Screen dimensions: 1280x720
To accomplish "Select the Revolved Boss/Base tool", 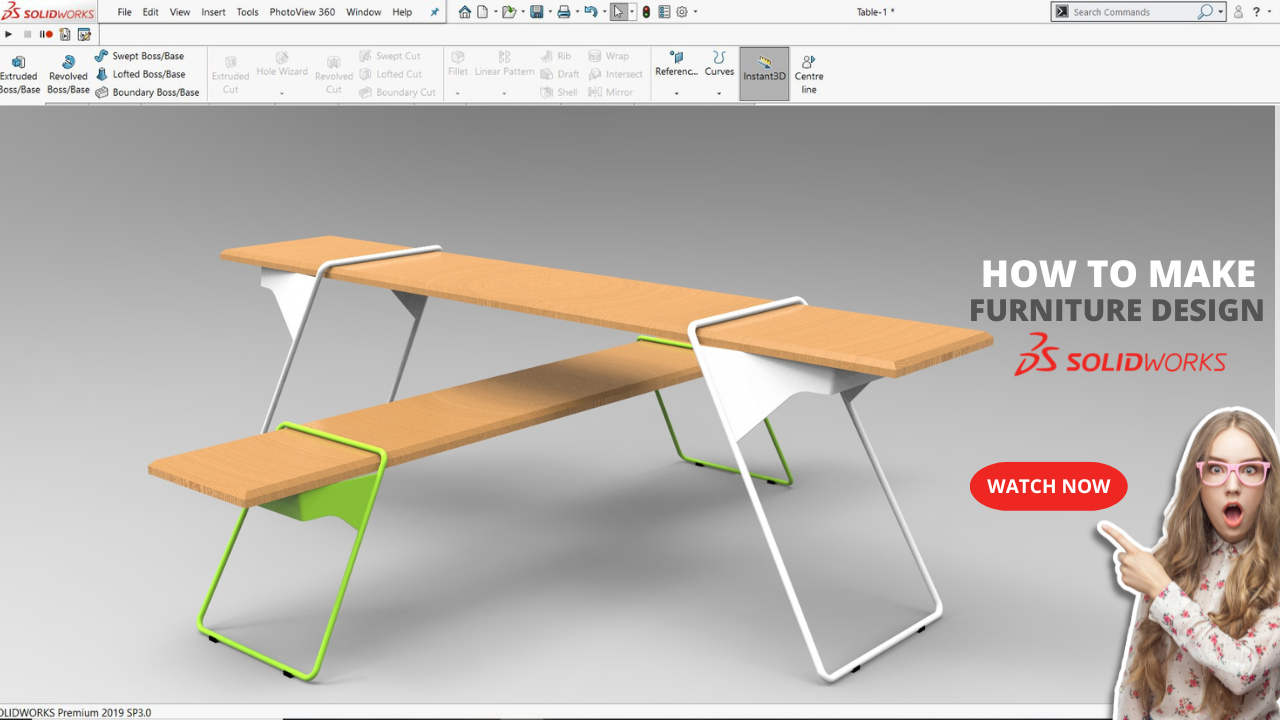I will [68, 75].
